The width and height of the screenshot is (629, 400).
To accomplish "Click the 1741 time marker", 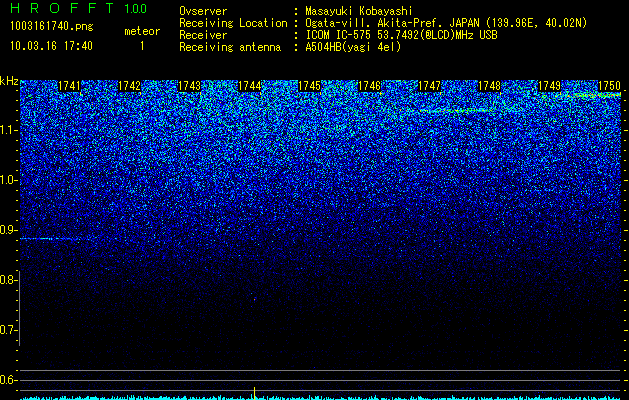I will 69,86.
